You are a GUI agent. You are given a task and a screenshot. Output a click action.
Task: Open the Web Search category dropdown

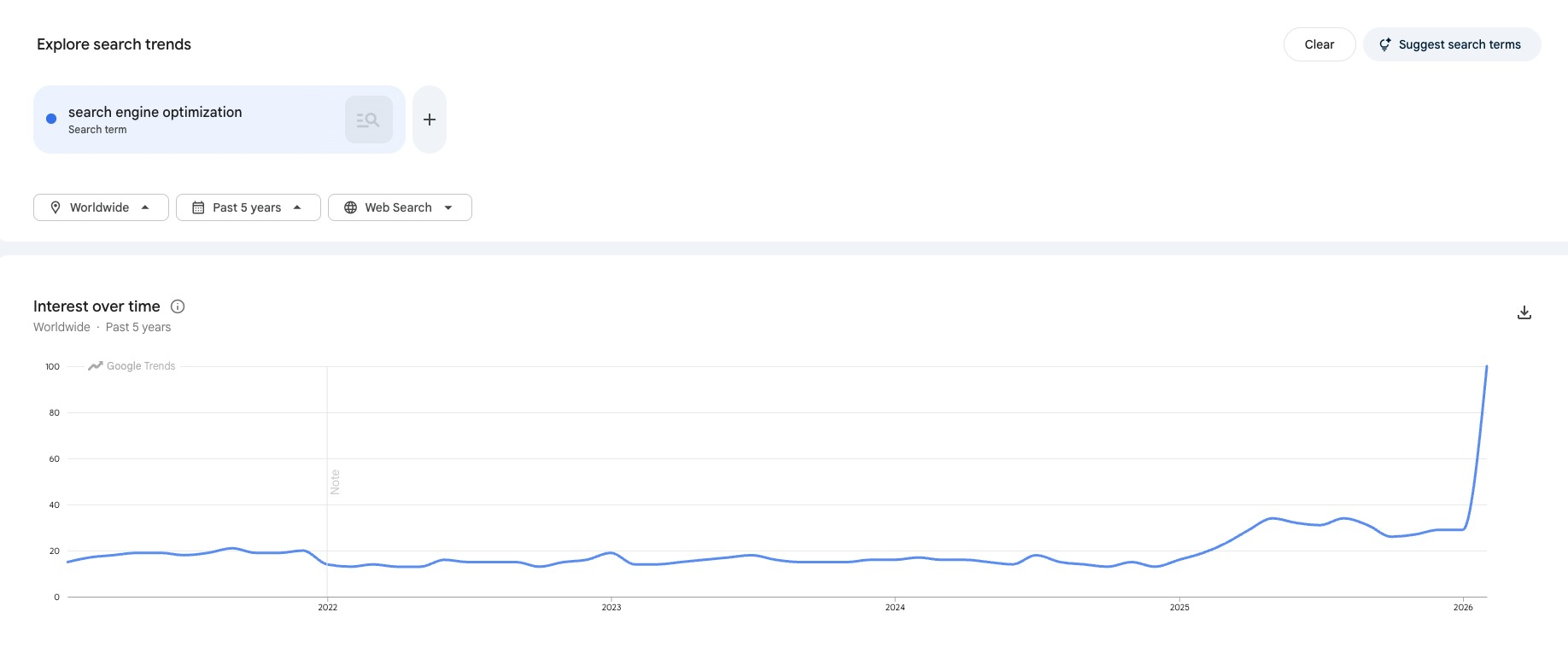[x=398, y=207]
